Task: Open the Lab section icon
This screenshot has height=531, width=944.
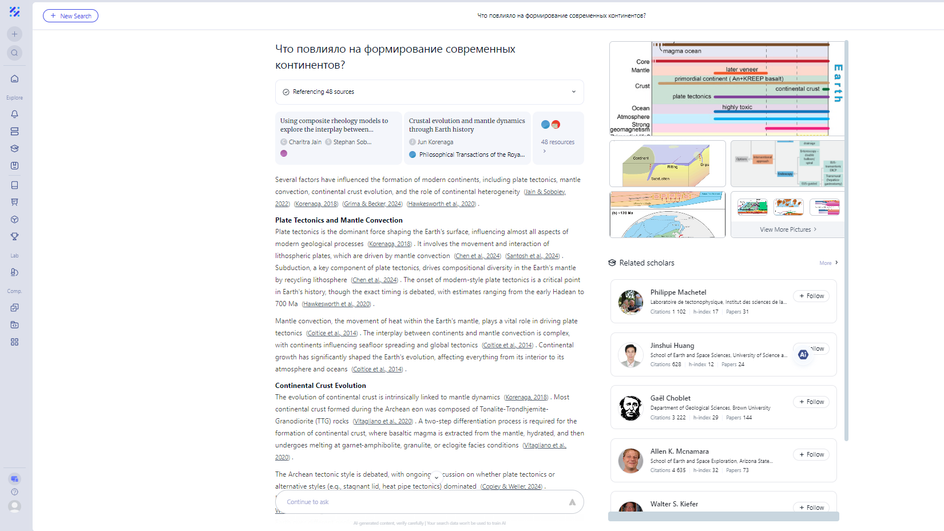Action: 14,272
